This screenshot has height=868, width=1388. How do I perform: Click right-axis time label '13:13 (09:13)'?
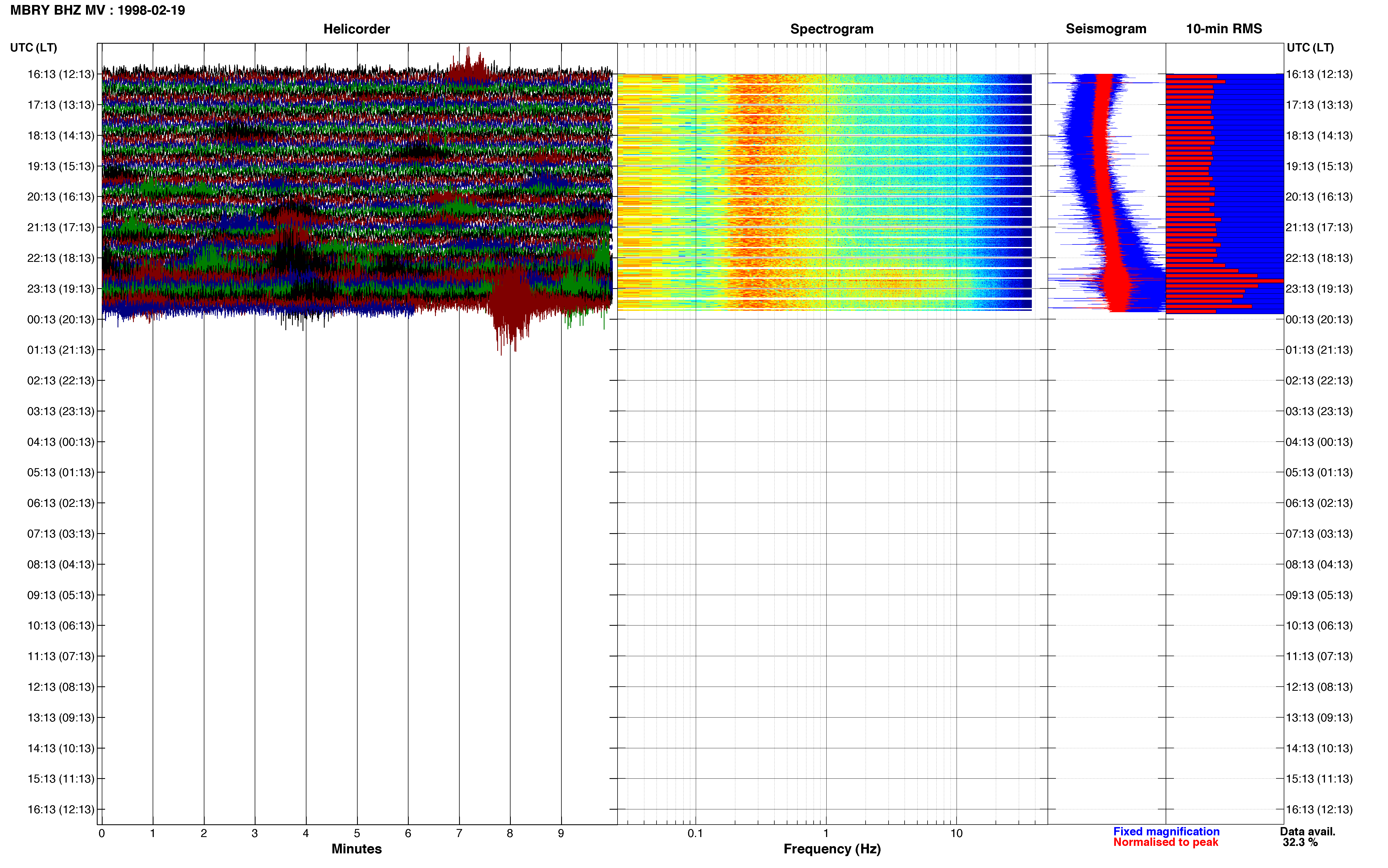pos(1319,718)
